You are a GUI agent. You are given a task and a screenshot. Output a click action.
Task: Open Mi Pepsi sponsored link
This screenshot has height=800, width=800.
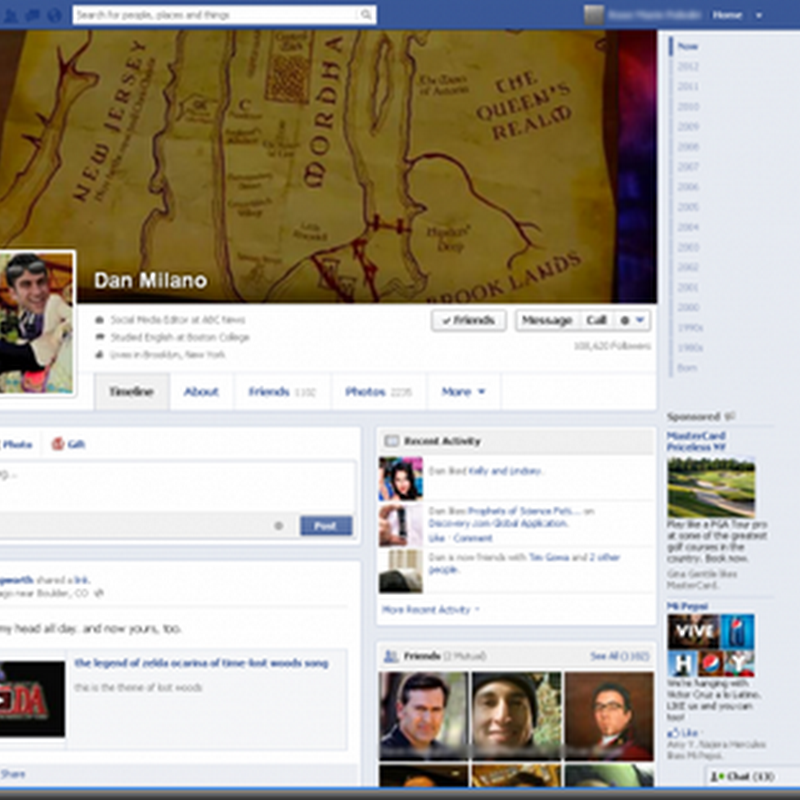pyautogui.click(x=687, y=606)
